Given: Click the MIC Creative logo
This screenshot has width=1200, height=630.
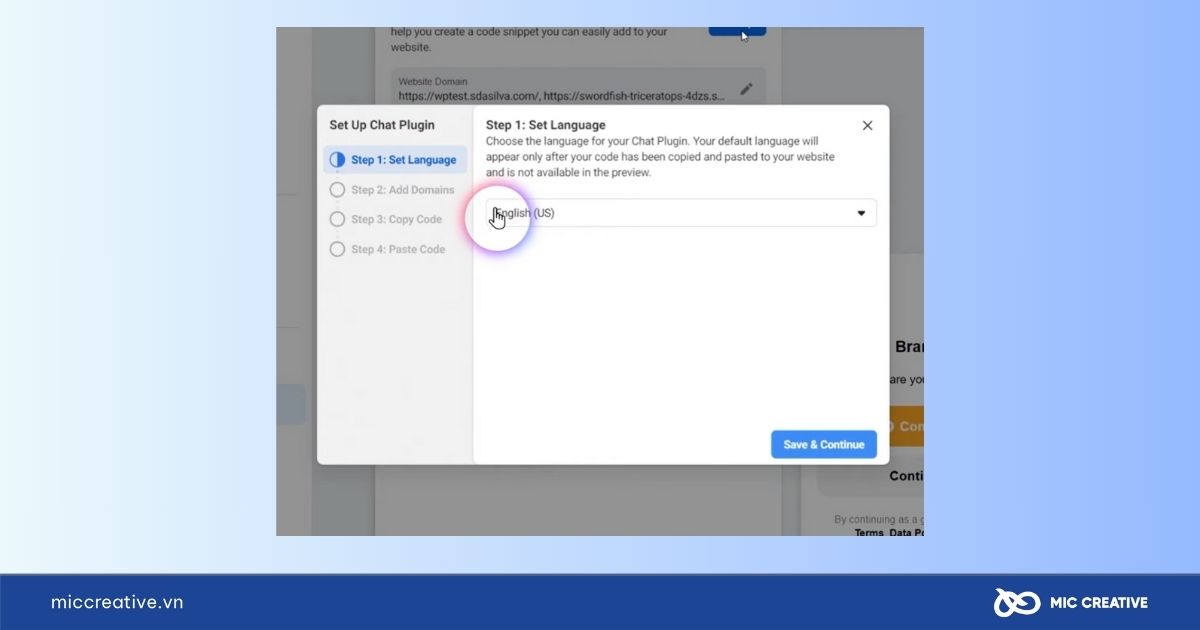Looking at the screenshot, I should tap(1070, 602).
